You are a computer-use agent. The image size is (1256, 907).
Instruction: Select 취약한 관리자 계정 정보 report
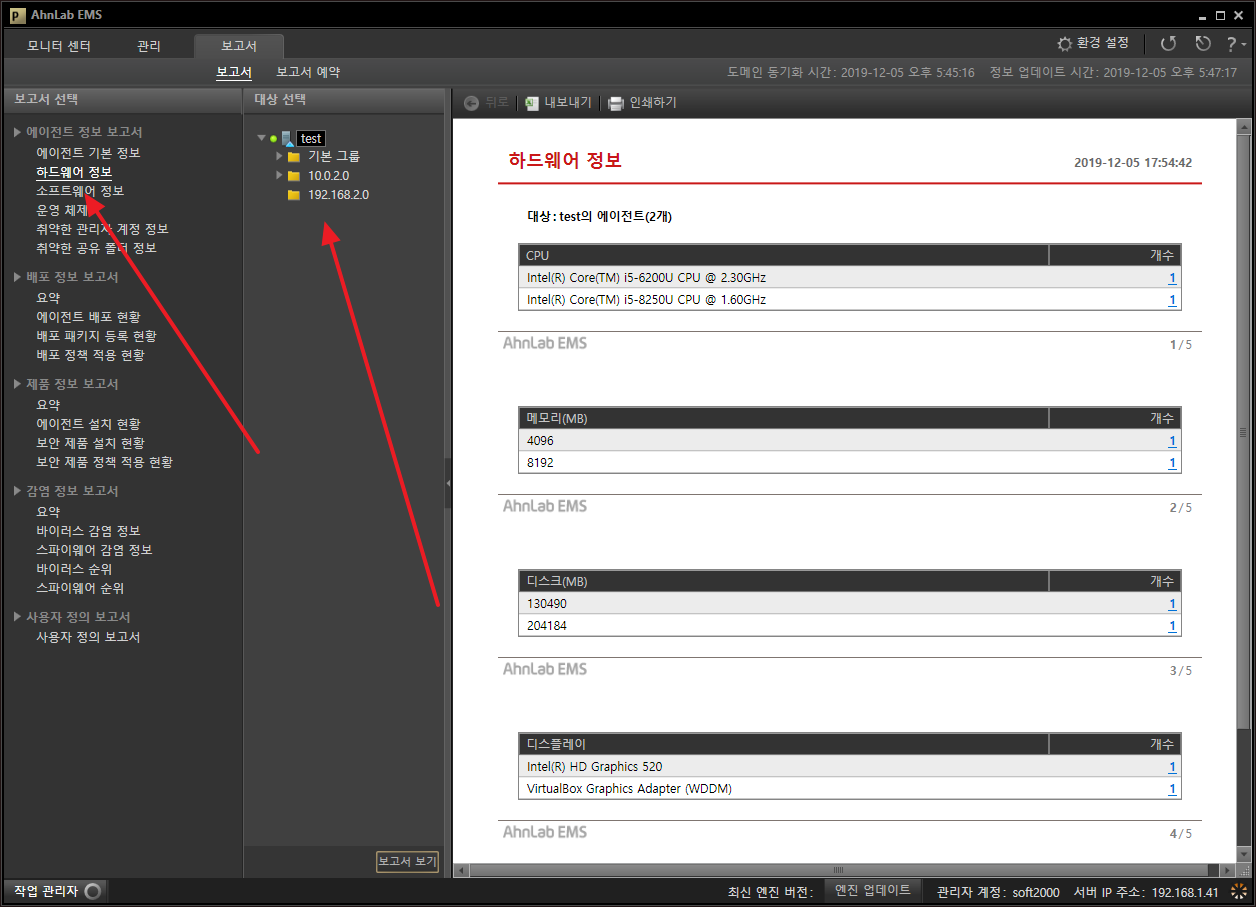(102, 229)
